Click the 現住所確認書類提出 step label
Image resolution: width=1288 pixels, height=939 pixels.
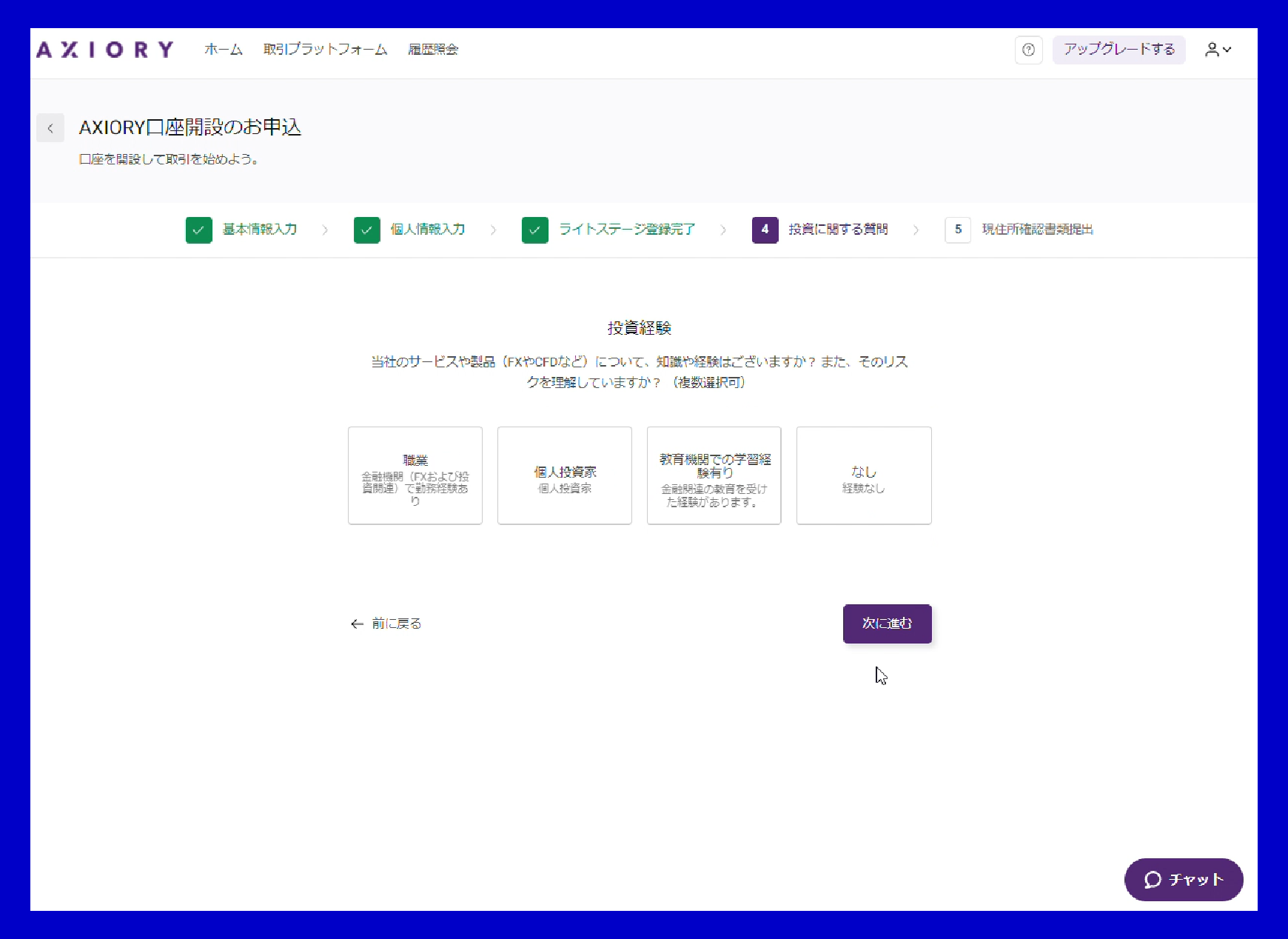tap(1037, 230)
